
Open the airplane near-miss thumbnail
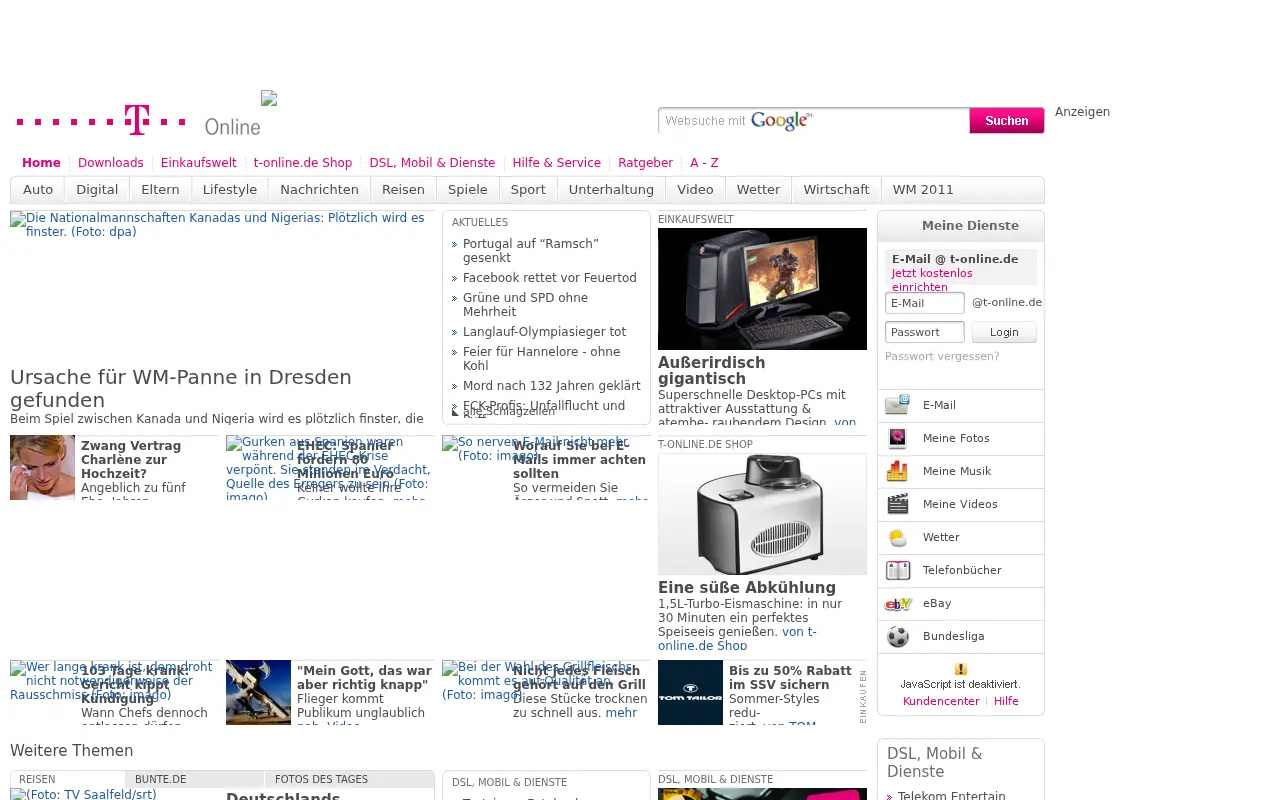tap(258, 692)
